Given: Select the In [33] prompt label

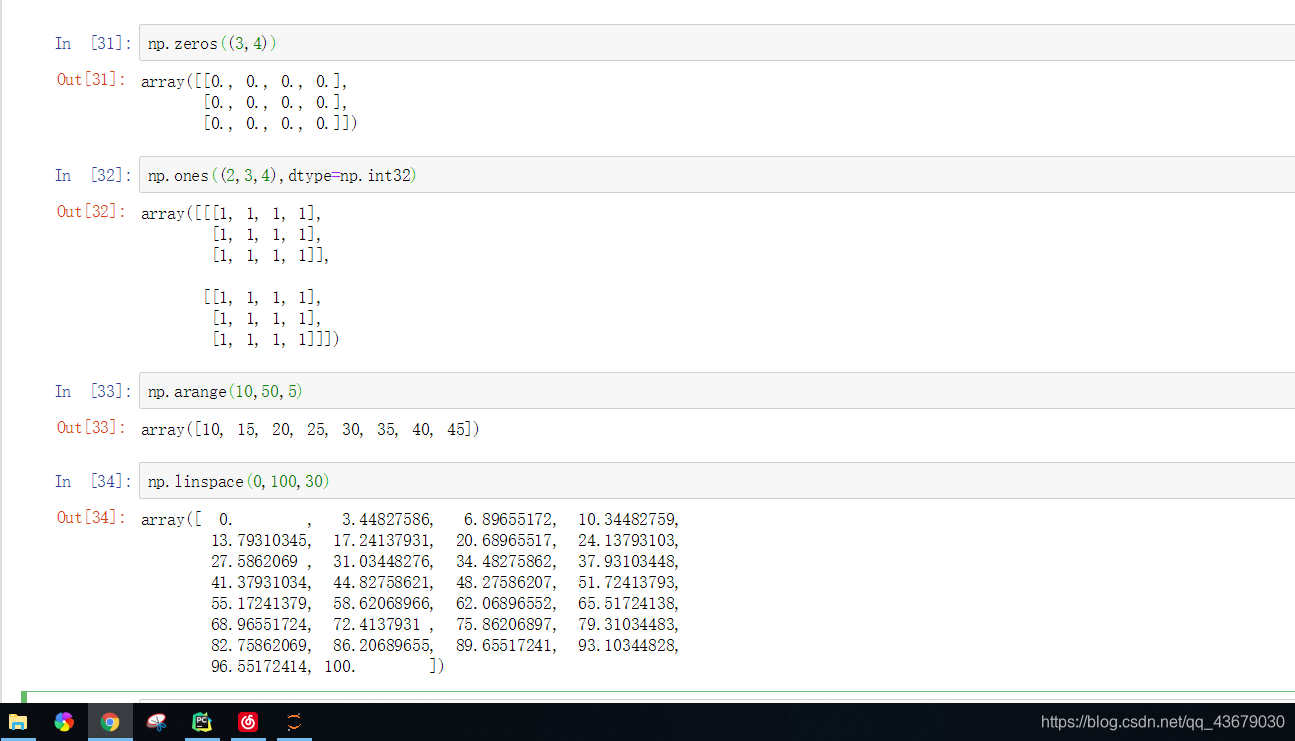Looking at the screenshot, I should pos(93,391).
